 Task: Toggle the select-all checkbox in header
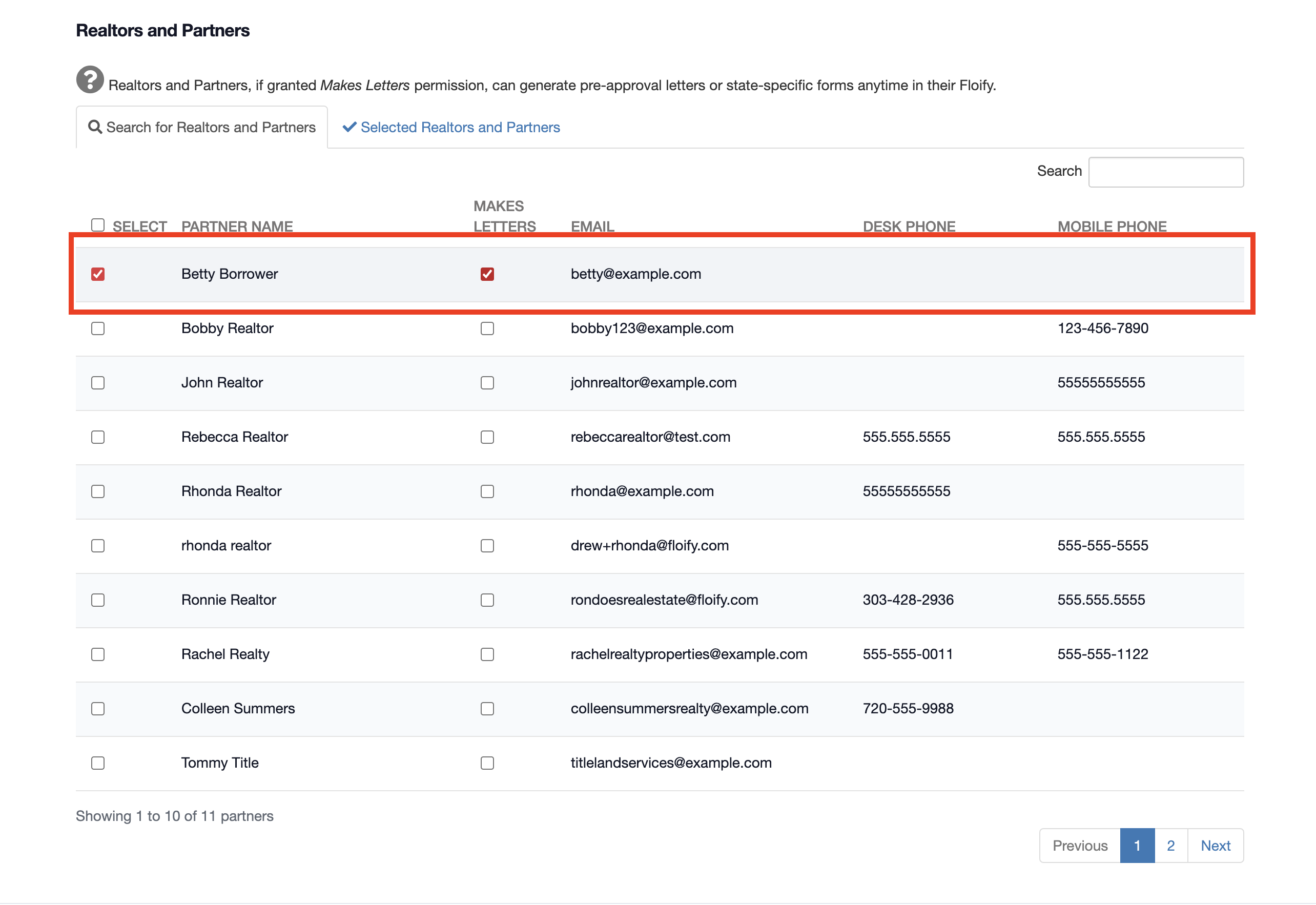(x=97, y=225)
